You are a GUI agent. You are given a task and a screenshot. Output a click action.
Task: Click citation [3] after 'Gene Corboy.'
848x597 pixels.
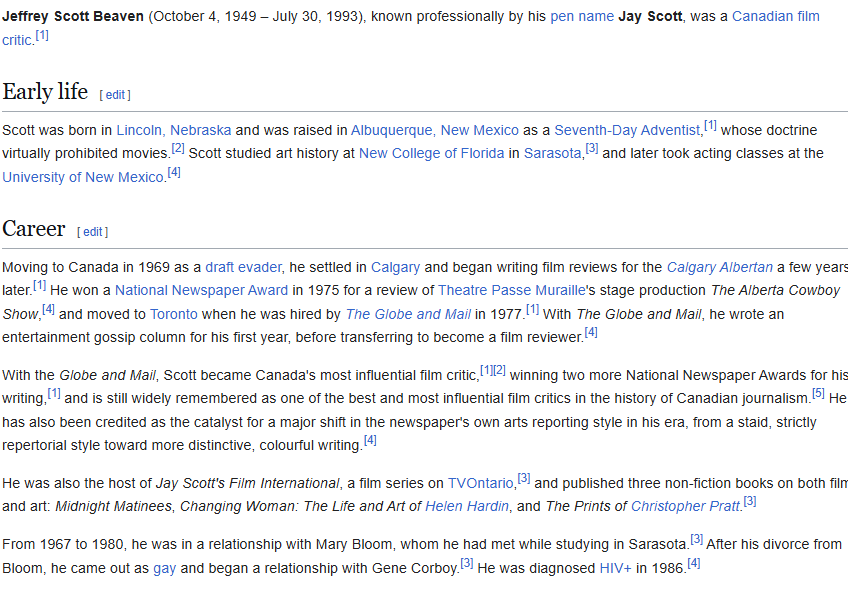(x=467, y=564)
